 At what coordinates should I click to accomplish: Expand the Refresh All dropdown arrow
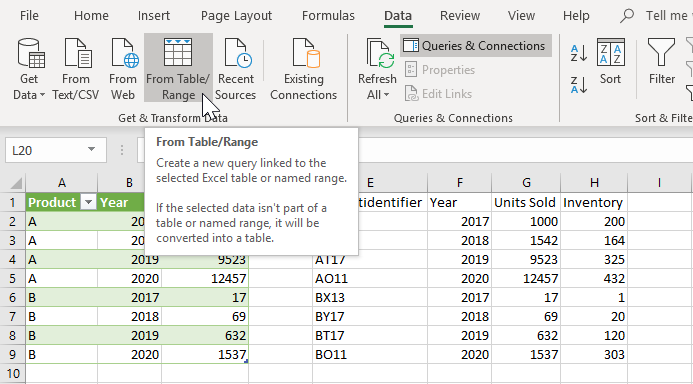point(387,95)
